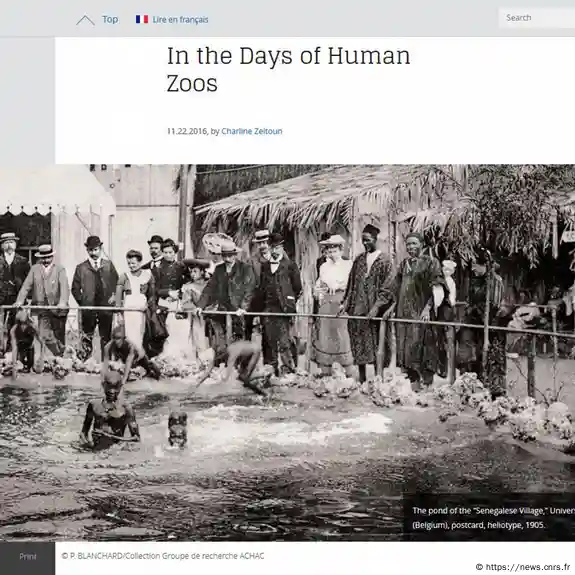
Task: Click the P. BLANCHARD photo credit line
Action: point(163,556)
